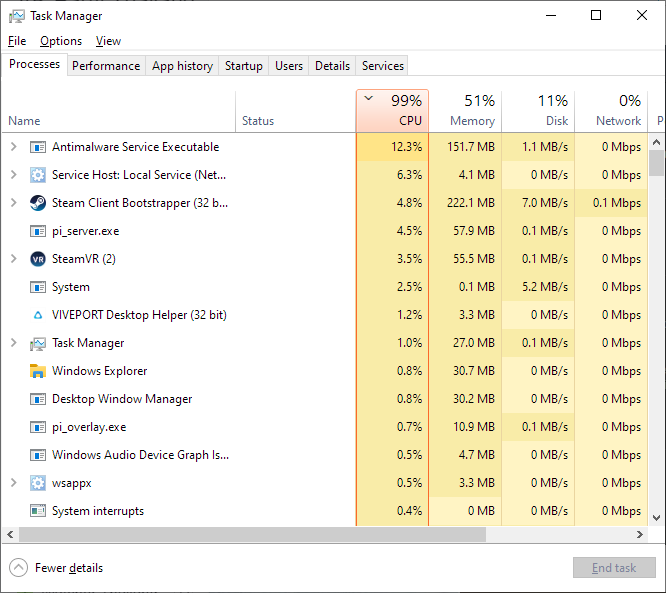The image size is (666, 593).
Task: Click the System interrupts icon
Action: (38, 511)
